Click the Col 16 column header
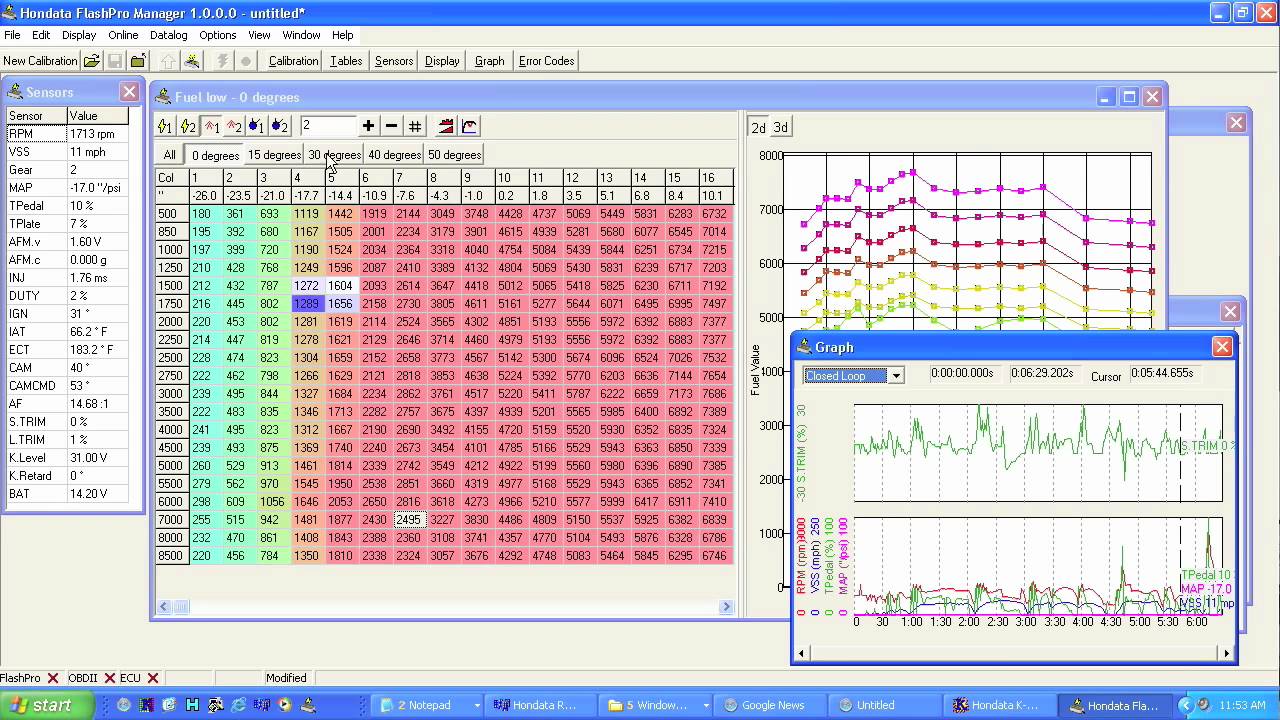This screenshot has width=1280, height=720. click(714, 178)
